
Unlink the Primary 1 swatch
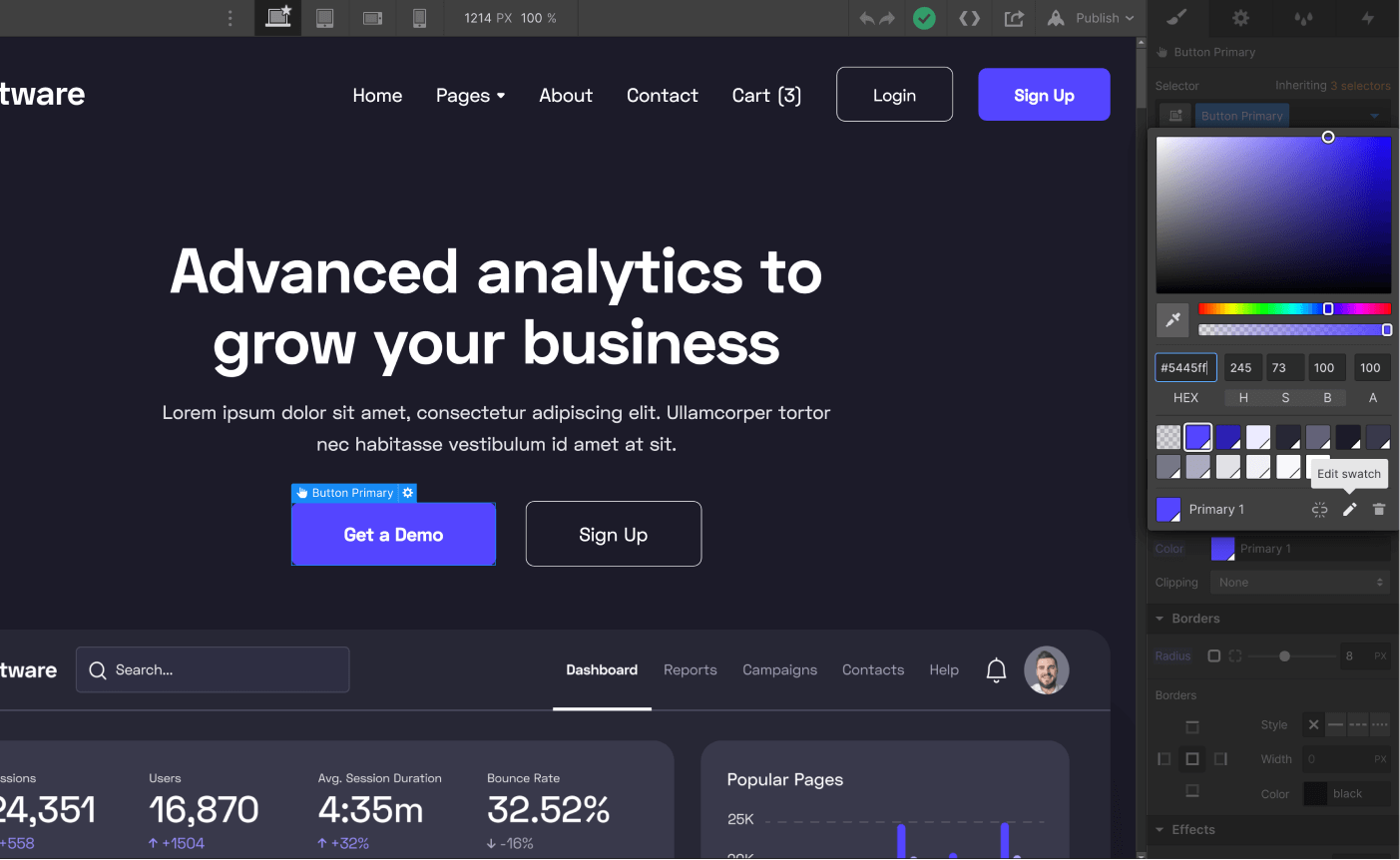(1319, 509)
